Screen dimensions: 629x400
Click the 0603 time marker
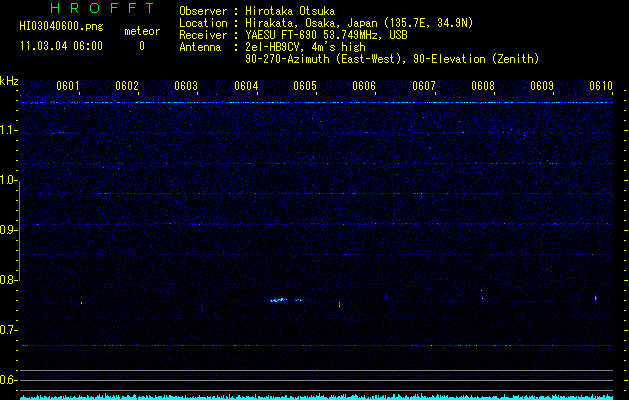(x=186, y=86)
